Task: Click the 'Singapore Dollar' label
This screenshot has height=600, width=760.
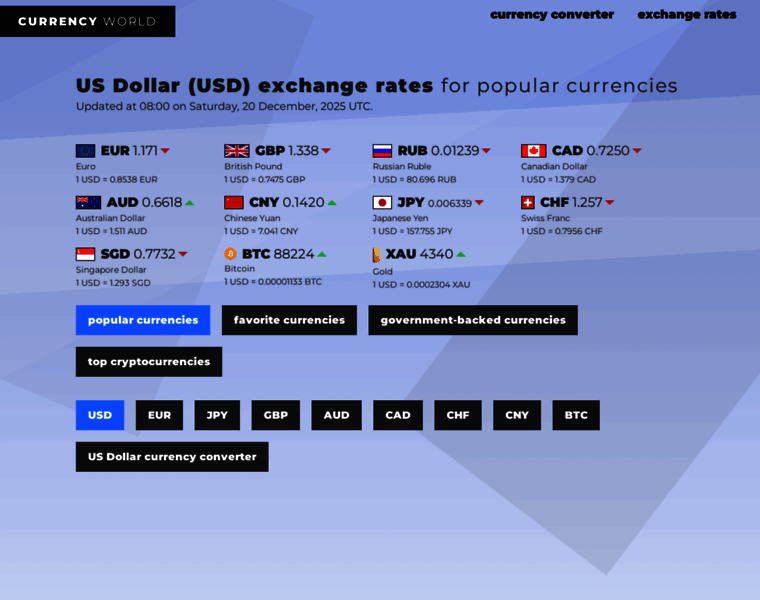Action: (x=111, y=269)
